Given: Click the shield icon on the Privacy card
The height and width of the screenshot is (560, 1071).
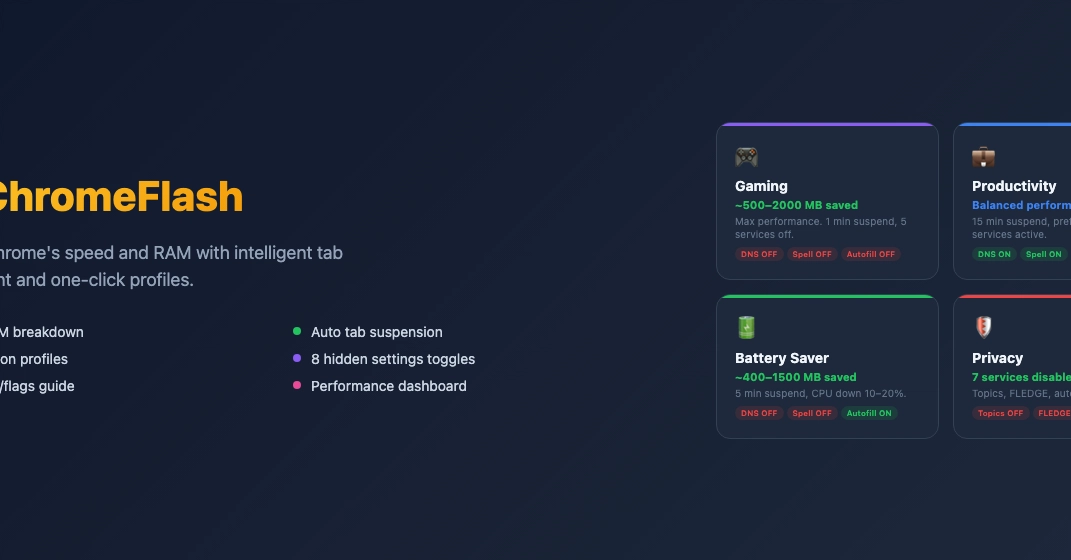Looking at the screenshot, I should (983, 328).
